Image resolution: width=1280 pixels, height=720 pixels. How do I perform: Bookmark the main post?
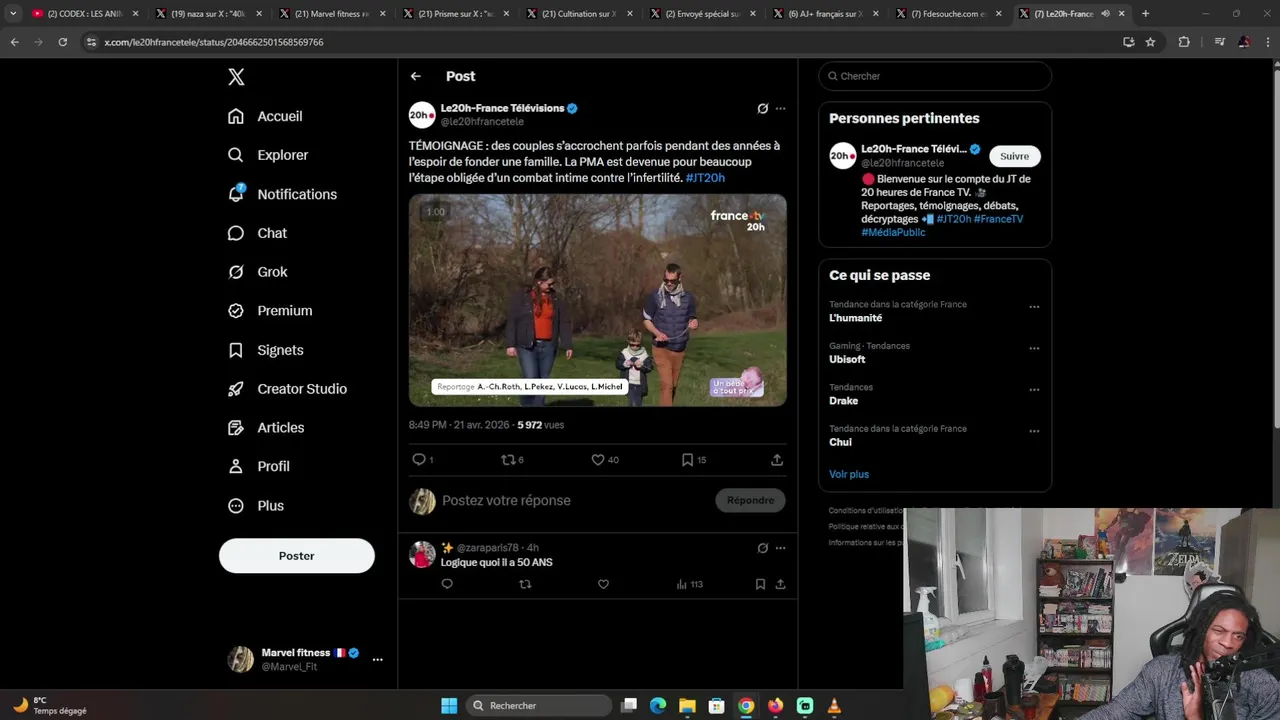(x=694, y=460)
